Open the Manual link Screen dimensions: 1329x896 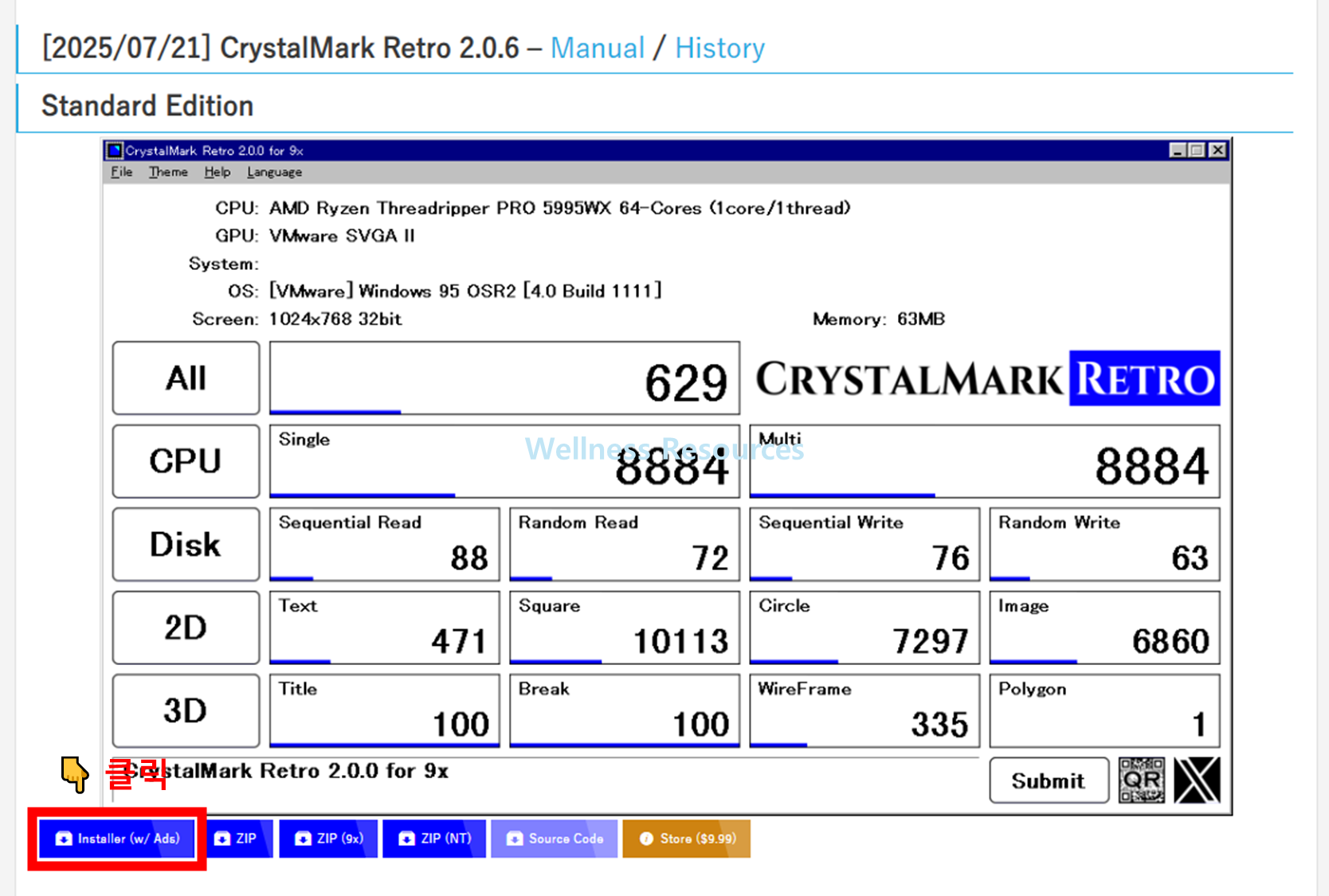tap(597, 48)
